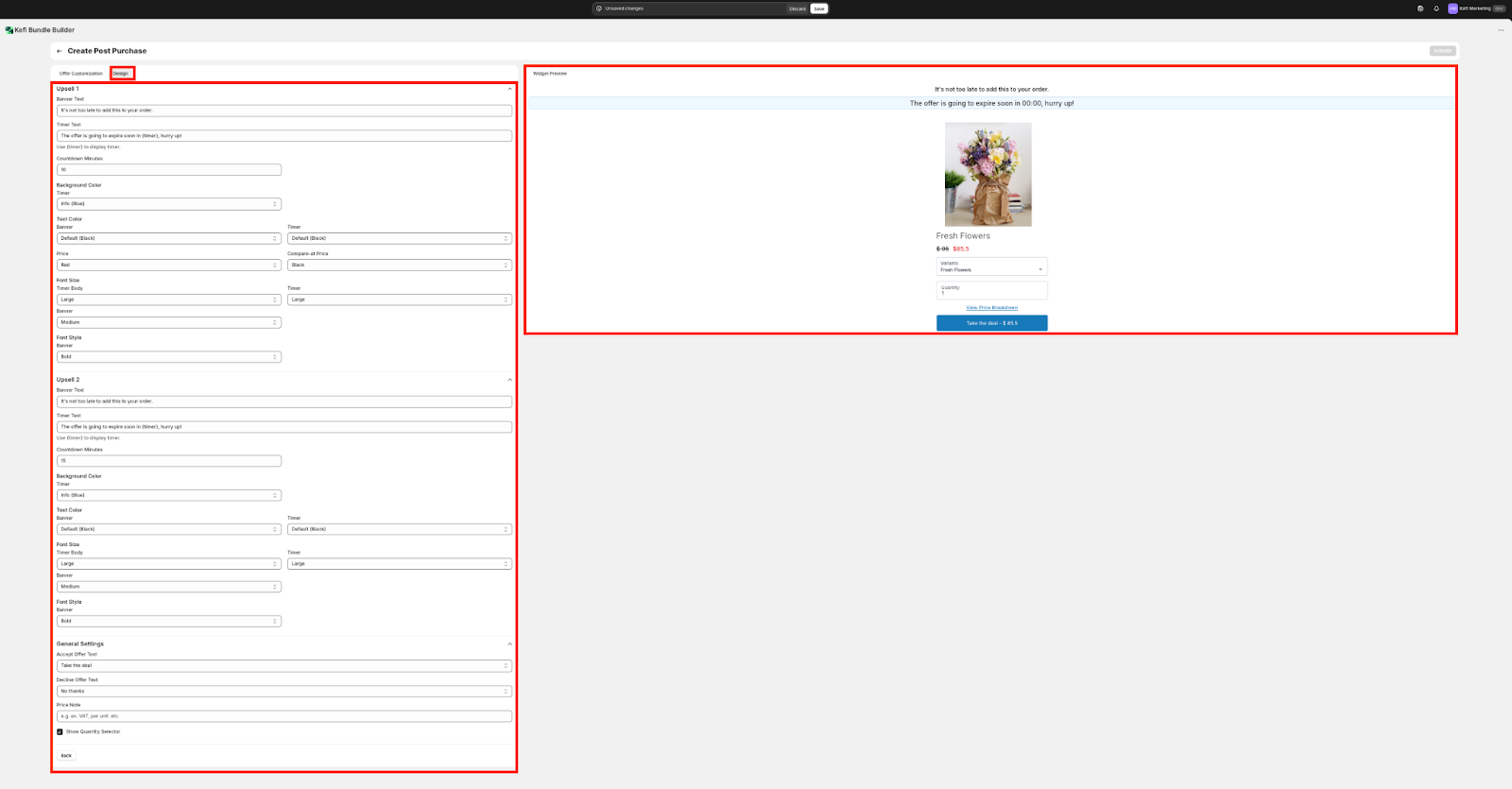Select the Design tab
The height and width of the screenshot is (789, 1512).
(121, 74)
